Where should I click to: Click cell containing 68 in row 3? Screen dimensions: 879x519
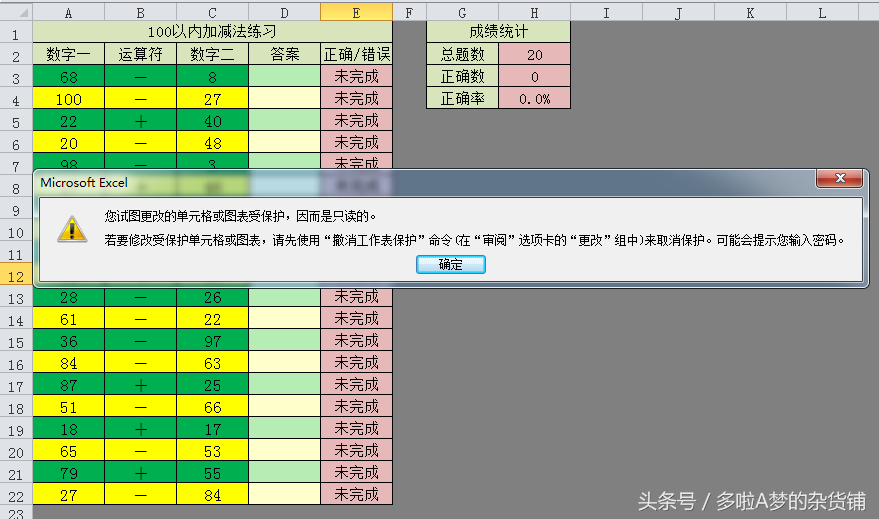click(68, 76)
